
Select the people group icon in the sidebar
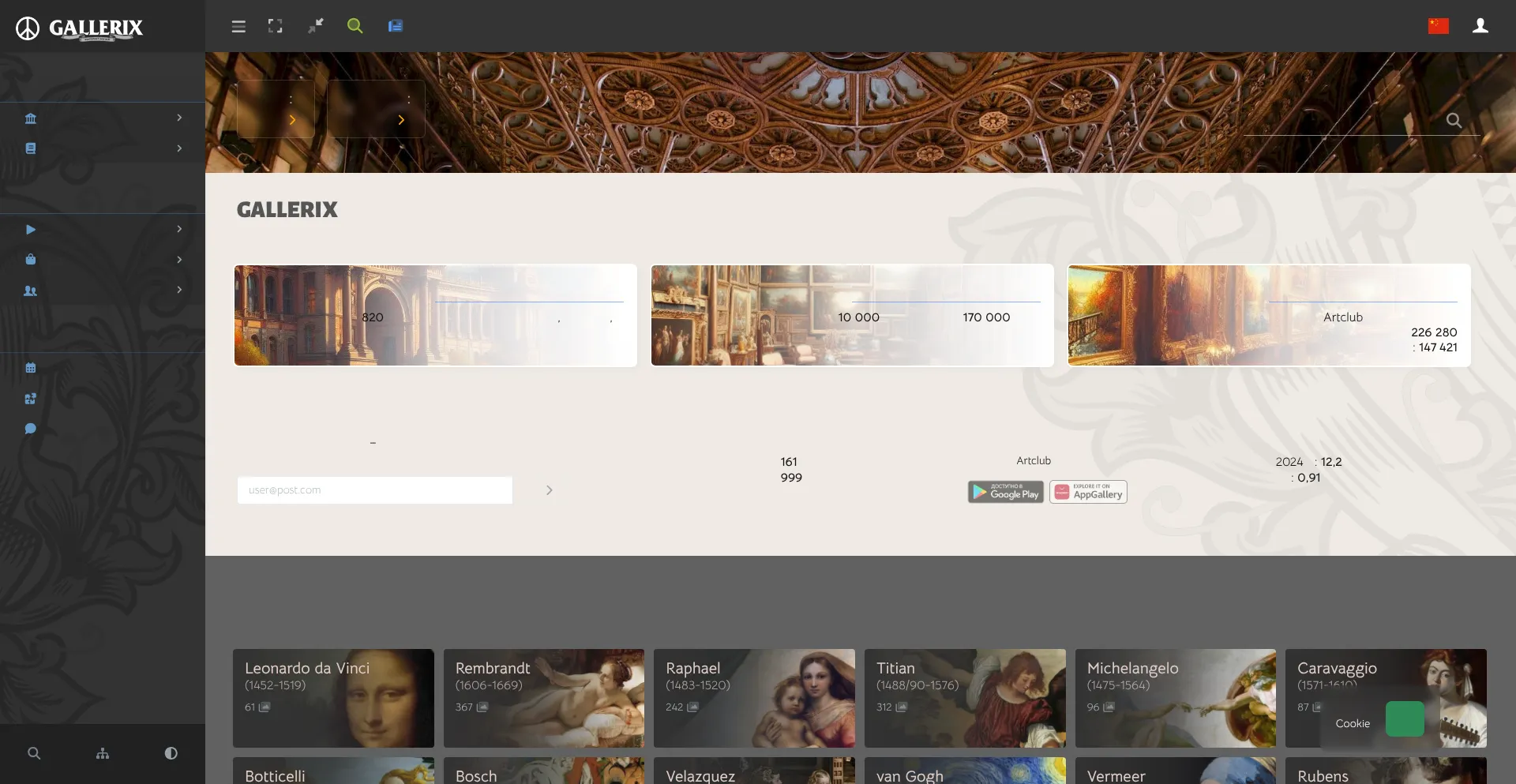click(31, 291)
